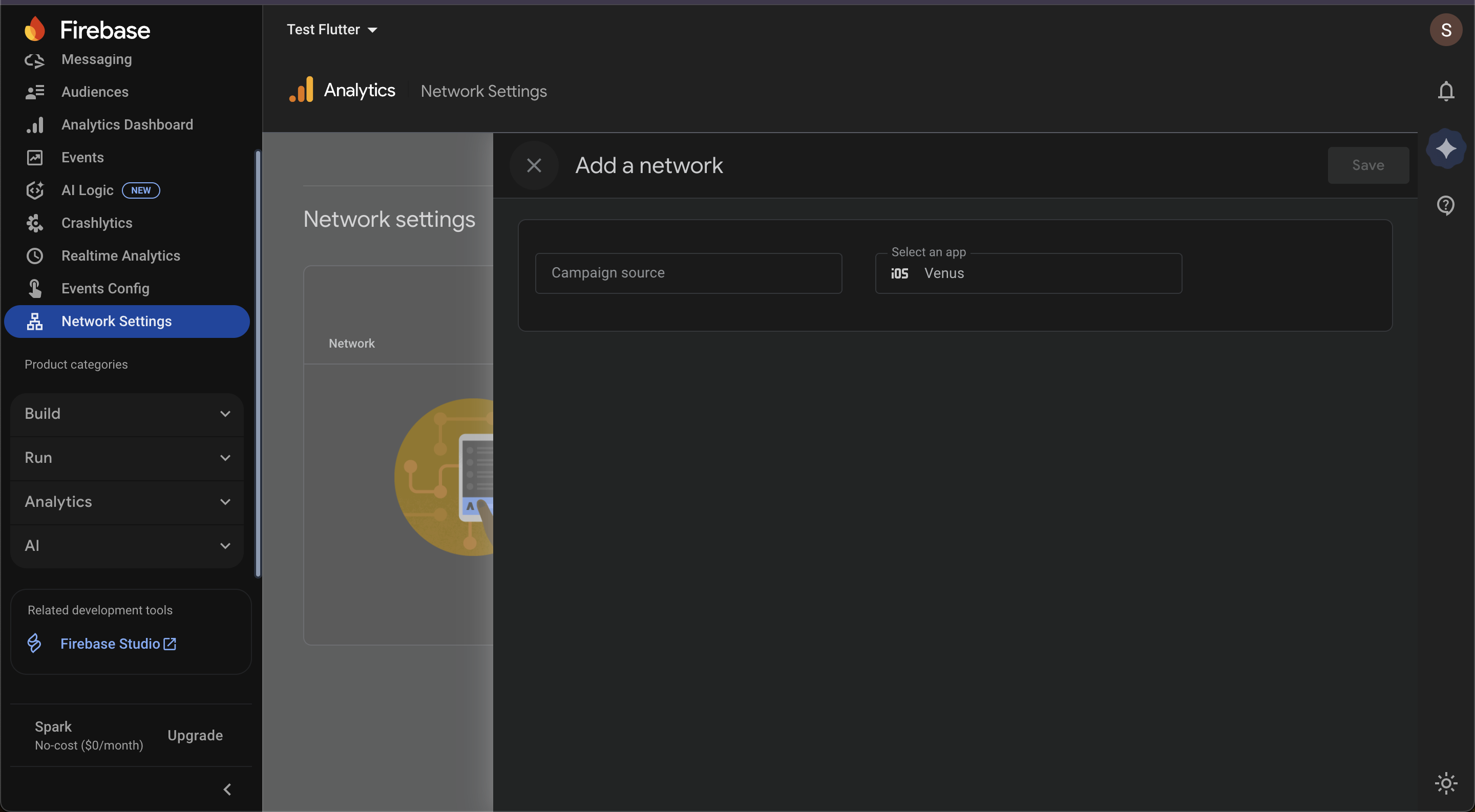Collapse sidebar with the left chevron
1475x812 pixels.
[227, 789]
